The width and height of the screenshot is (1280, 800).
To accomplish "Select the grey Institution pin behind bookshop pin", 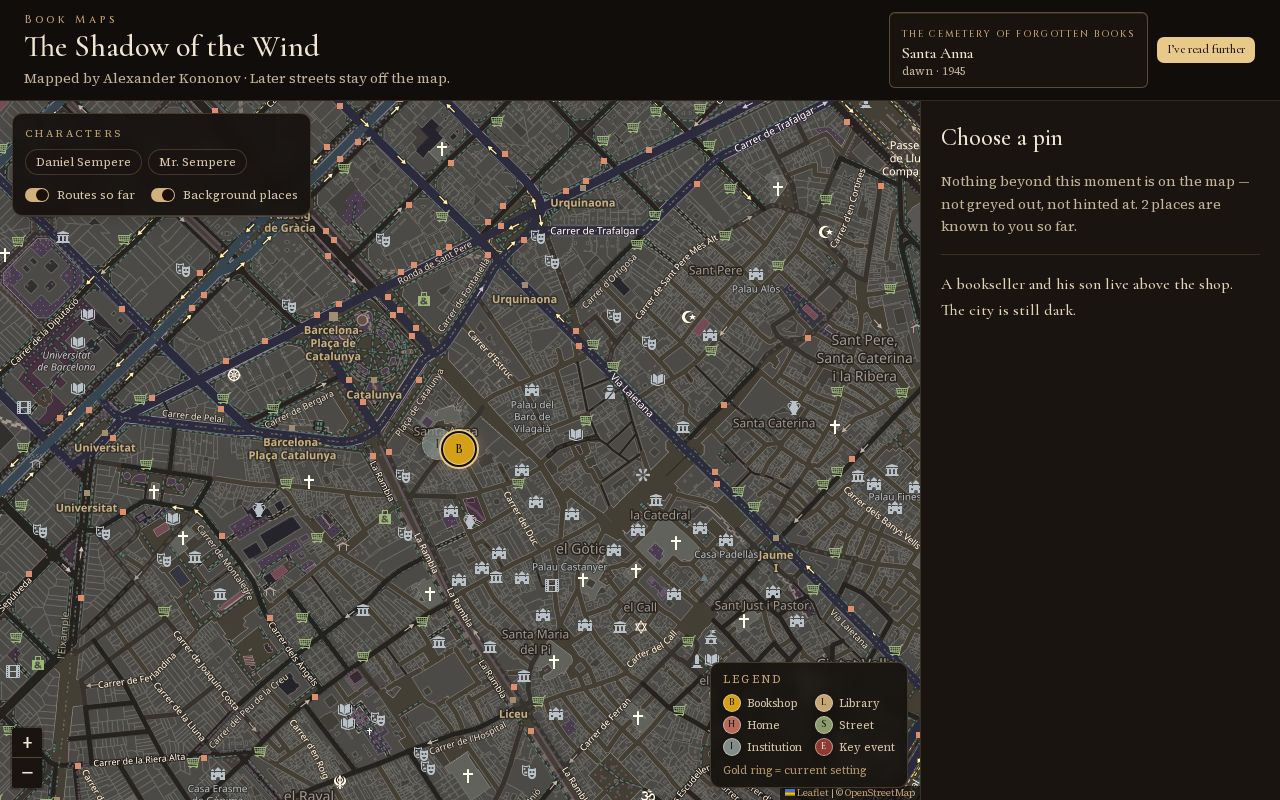I will click(x=435, y=444).
